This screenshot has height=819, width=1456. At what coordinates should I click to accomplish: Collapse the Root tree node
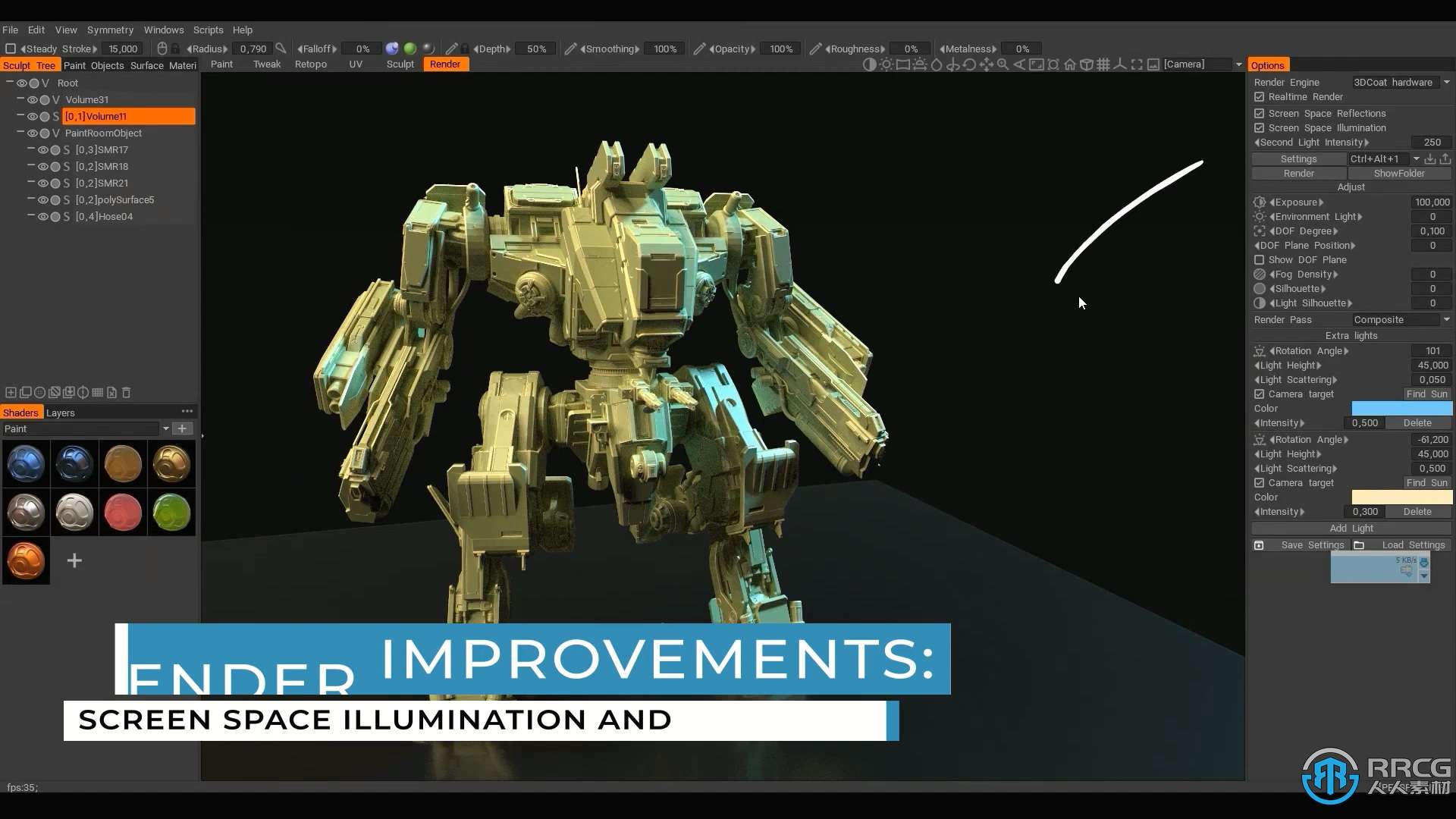(10, 83)
